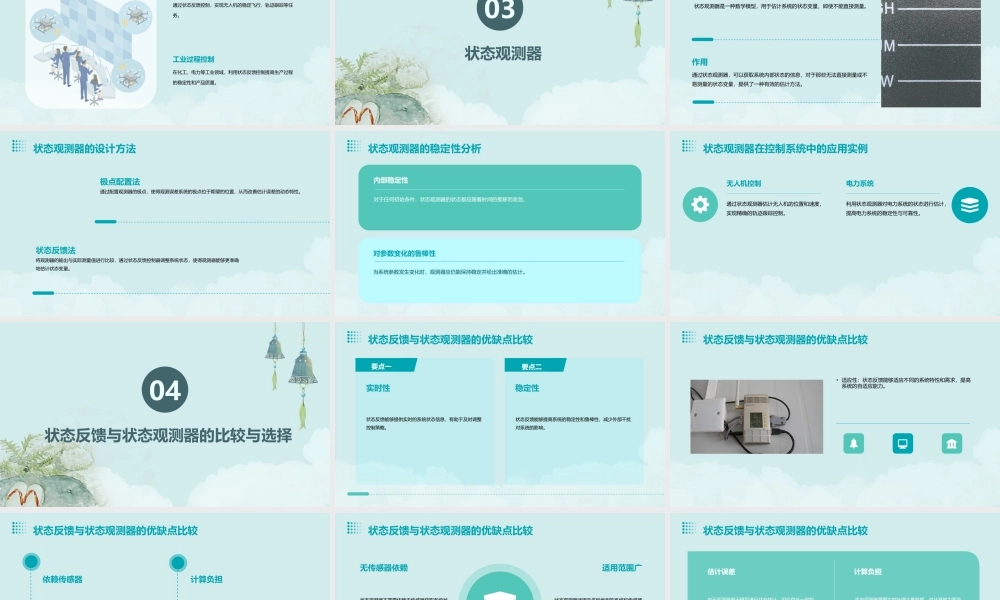The width and height of the screenshot is (1000, 600).
Task: Click the 工业过程控制 heading
Action: point(193,59)
